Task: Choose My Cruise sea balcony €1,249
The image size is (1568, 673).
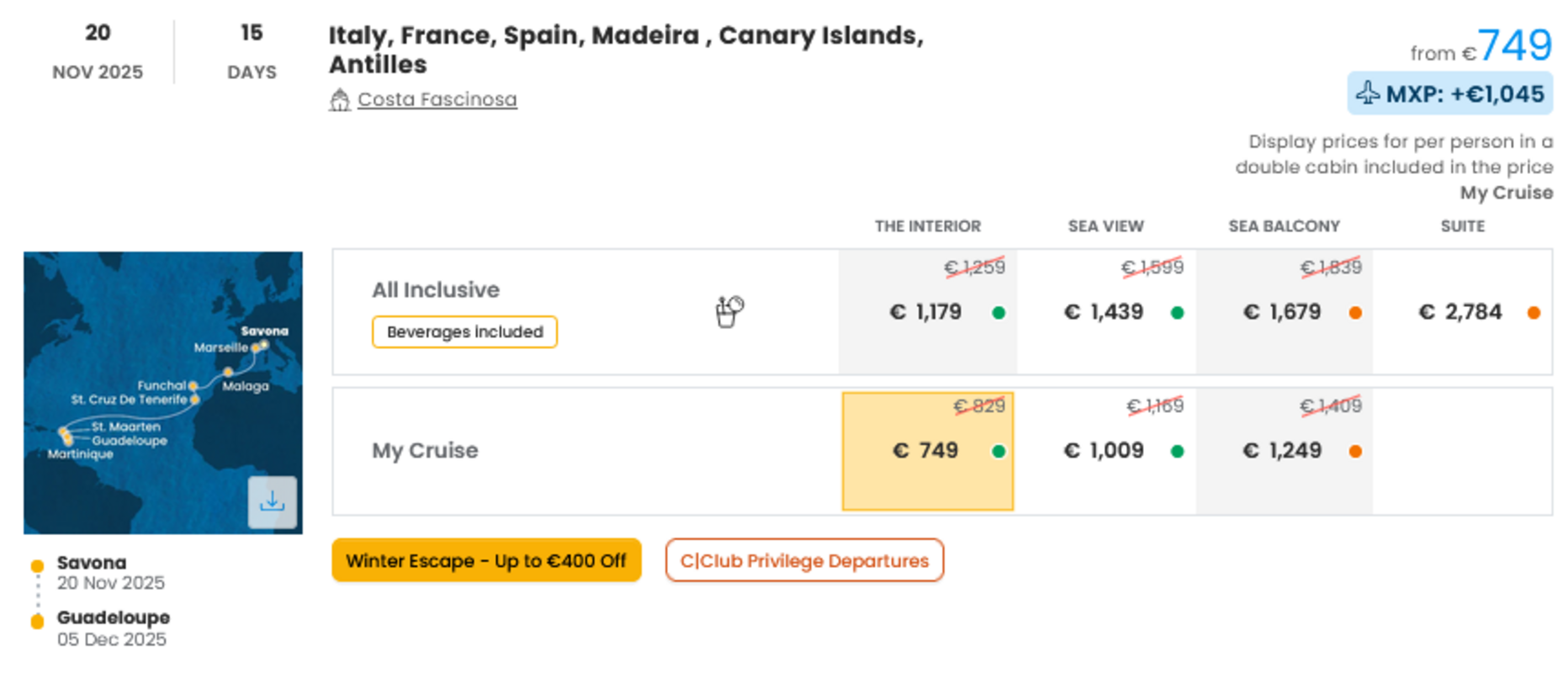Action: [1285, 451]
